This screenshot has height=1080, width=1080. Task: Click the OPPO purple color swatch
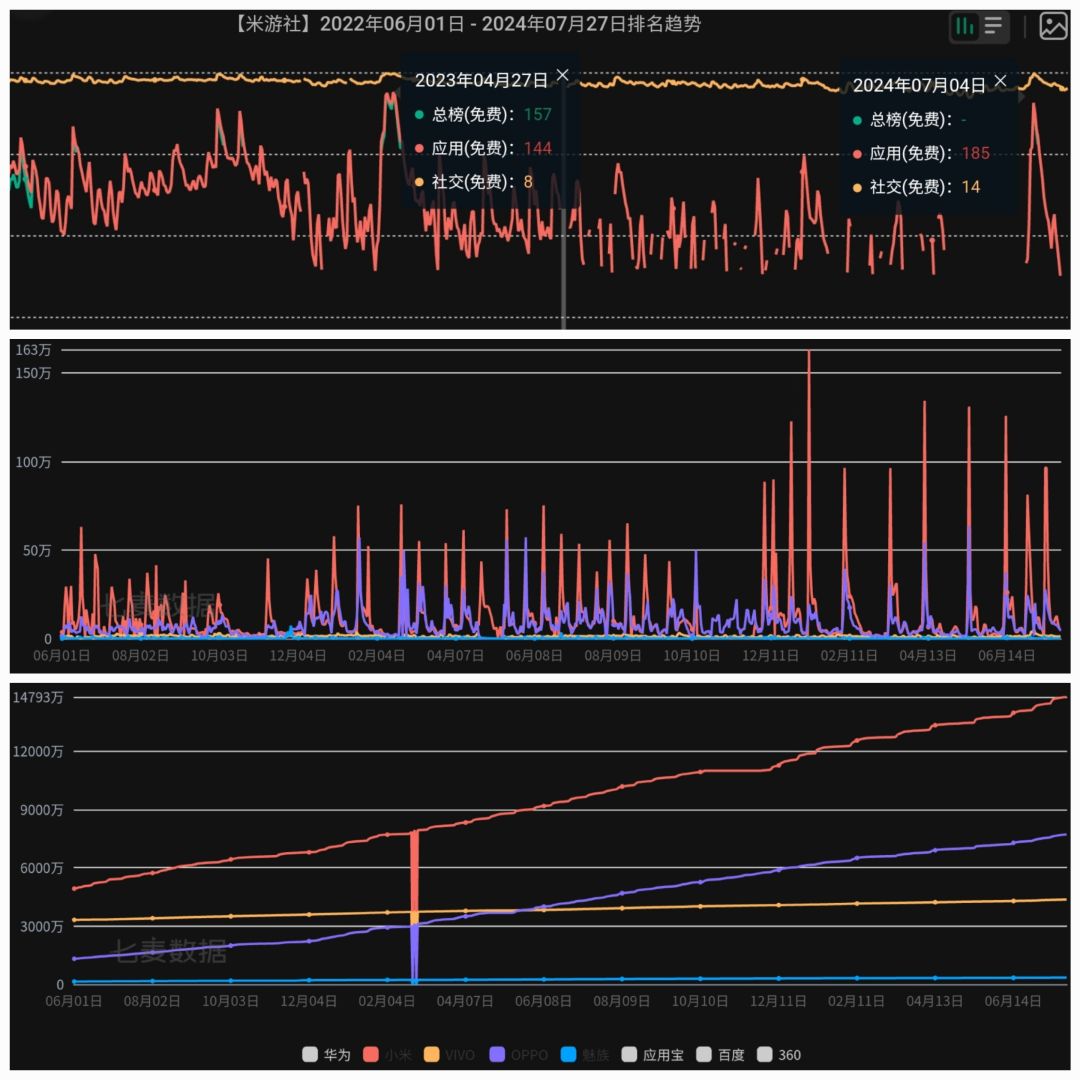point(497,1055)
